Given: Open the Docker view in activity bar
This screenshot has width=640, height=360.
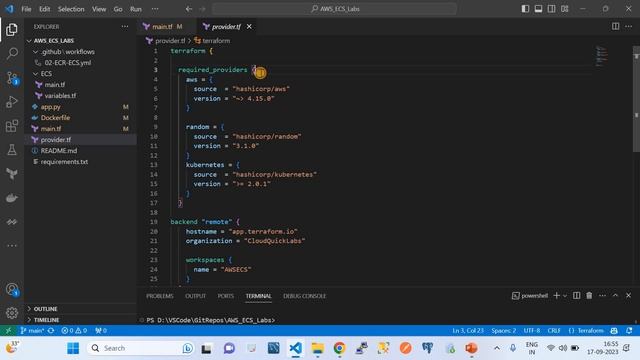Looking at the screenshot, I should tap(12, 198).
